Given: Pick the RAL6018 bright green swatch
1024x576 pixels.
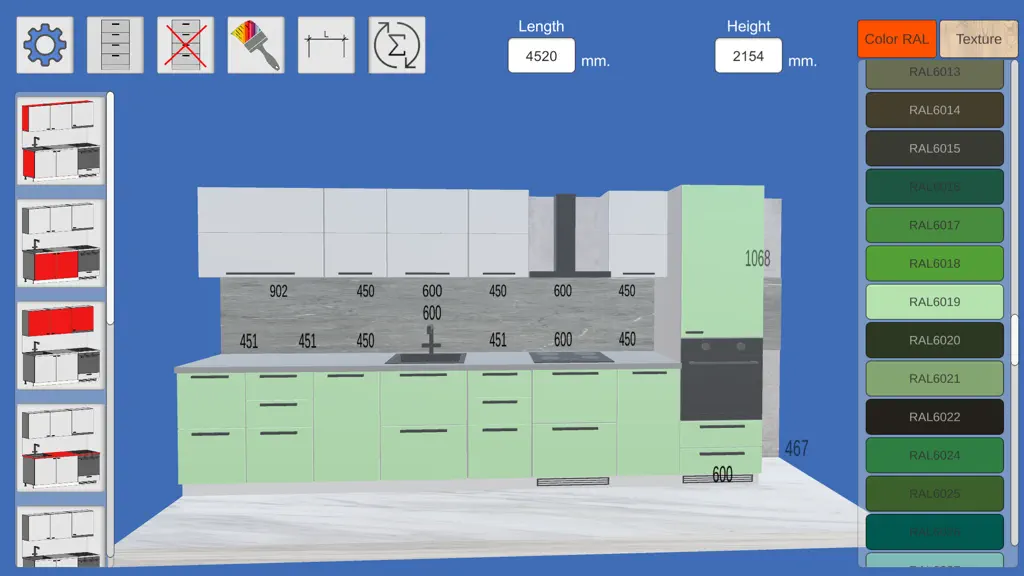Looking at the screenshot, I should point(935,263).
